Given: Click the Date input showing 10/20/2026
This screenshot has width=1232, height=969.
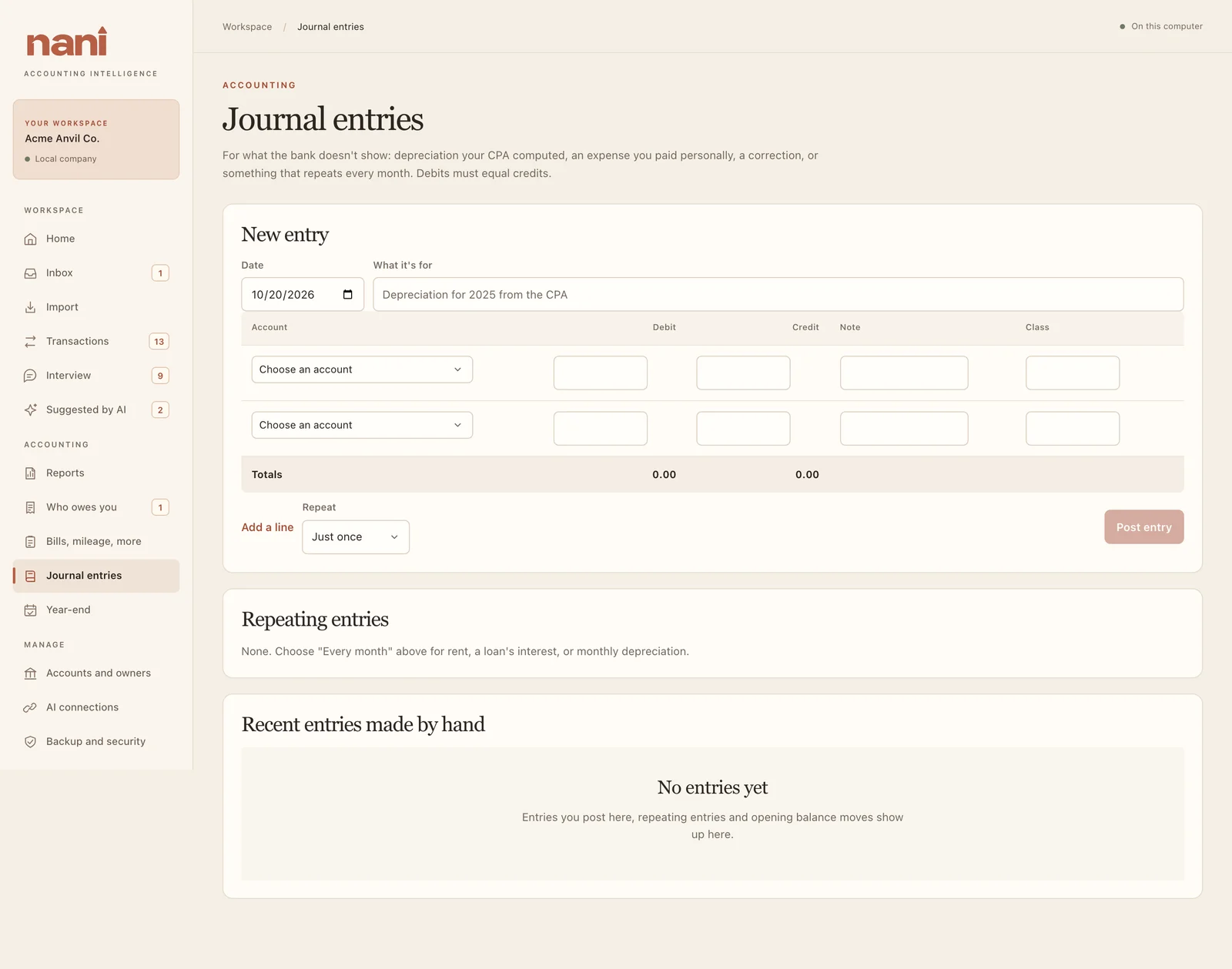Looking at the screenshot, I should point(303,295).
